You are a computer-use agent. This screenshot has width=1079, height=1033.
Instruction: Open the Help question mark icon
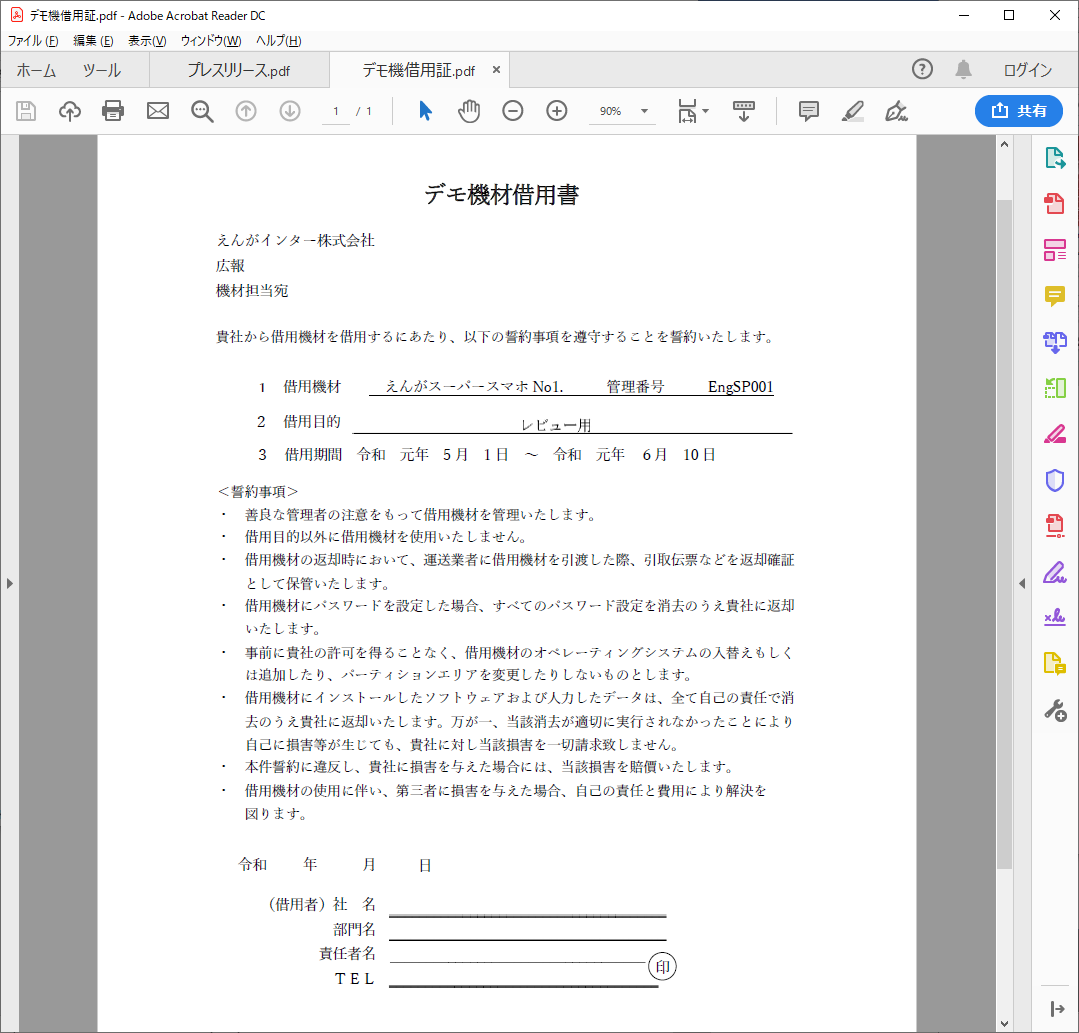pyautogui.click(x=922, y=70)
